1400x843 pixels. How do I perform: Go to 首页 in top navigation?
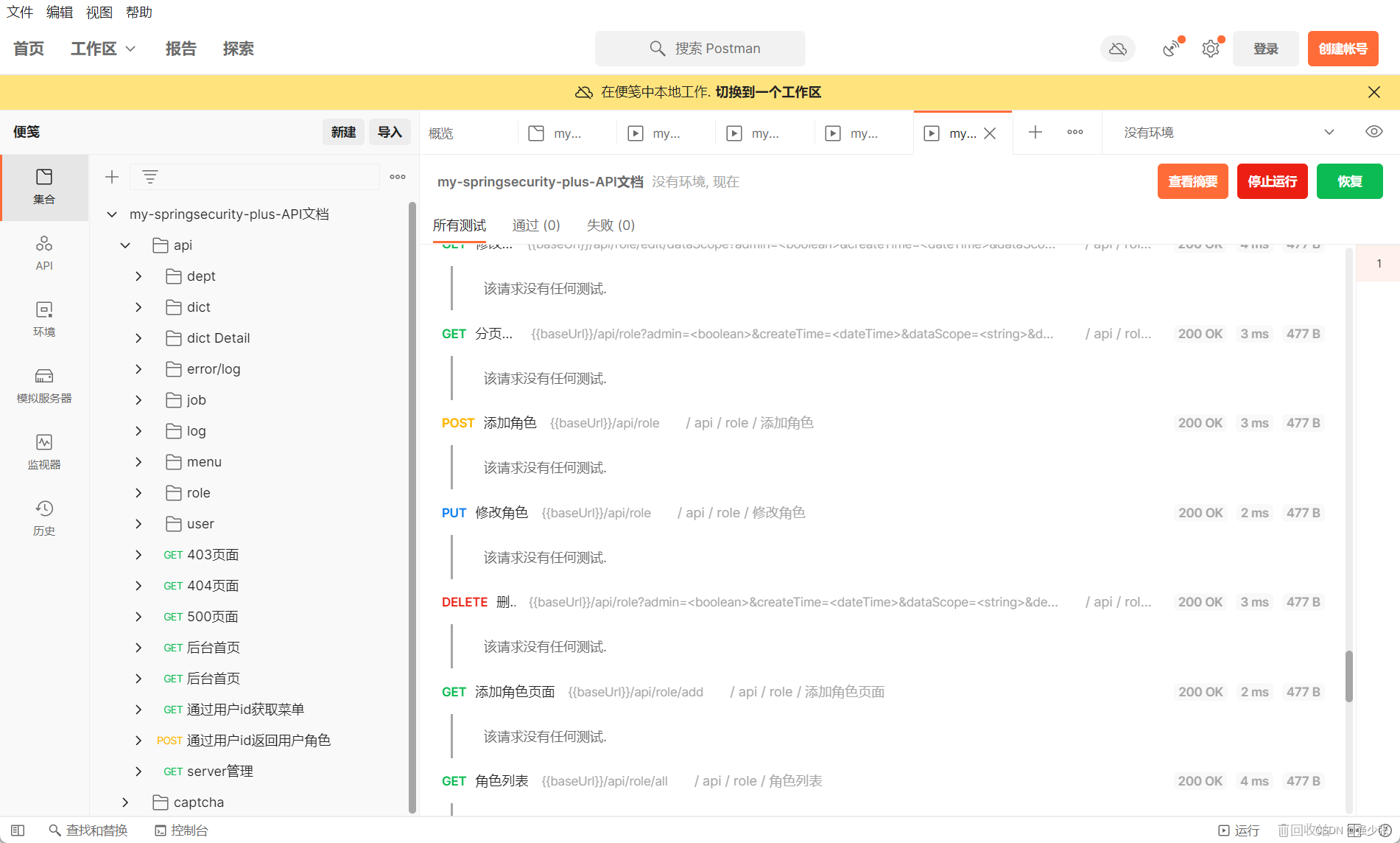[29, 49]
